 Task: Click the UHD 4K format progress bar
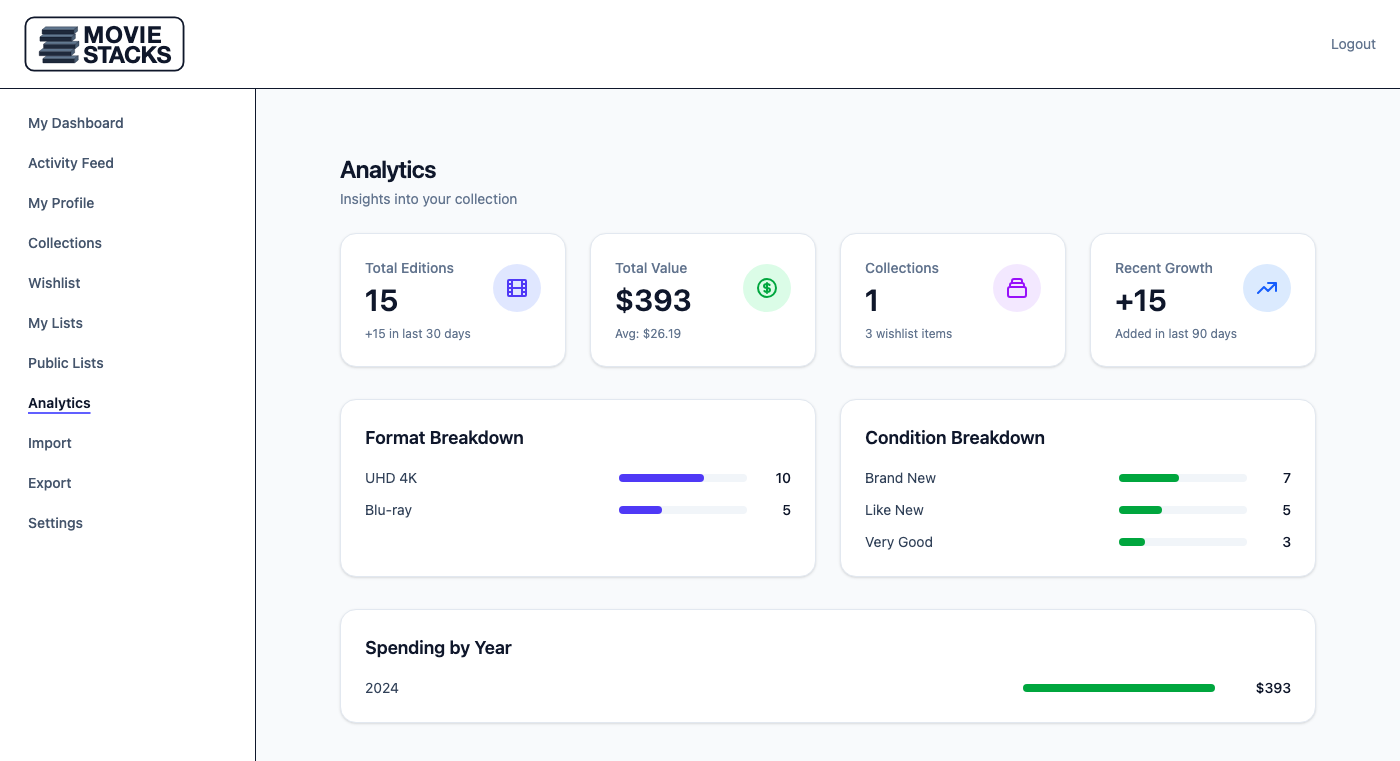point(683,478)
